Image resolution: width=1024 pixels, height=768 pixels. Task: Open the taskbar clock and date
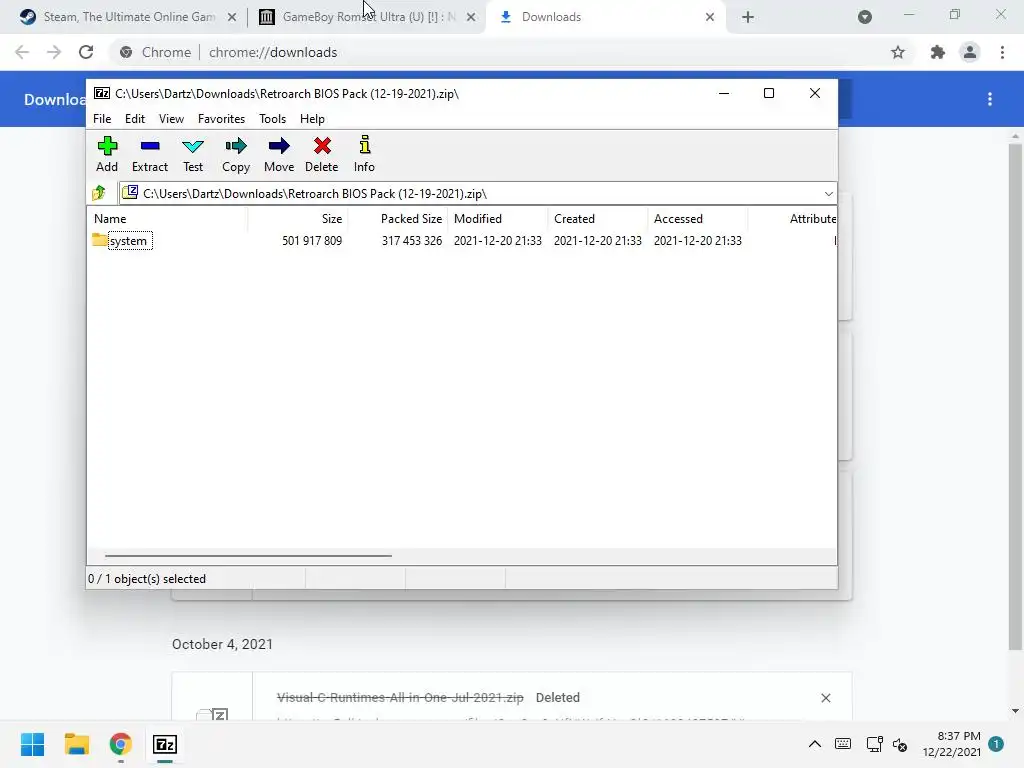[x=952, y=744]
